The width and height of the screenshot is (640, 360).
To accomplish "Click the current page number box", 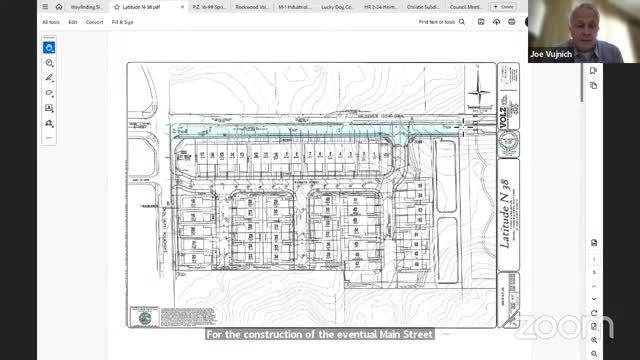I will click(x=594, y=259).
